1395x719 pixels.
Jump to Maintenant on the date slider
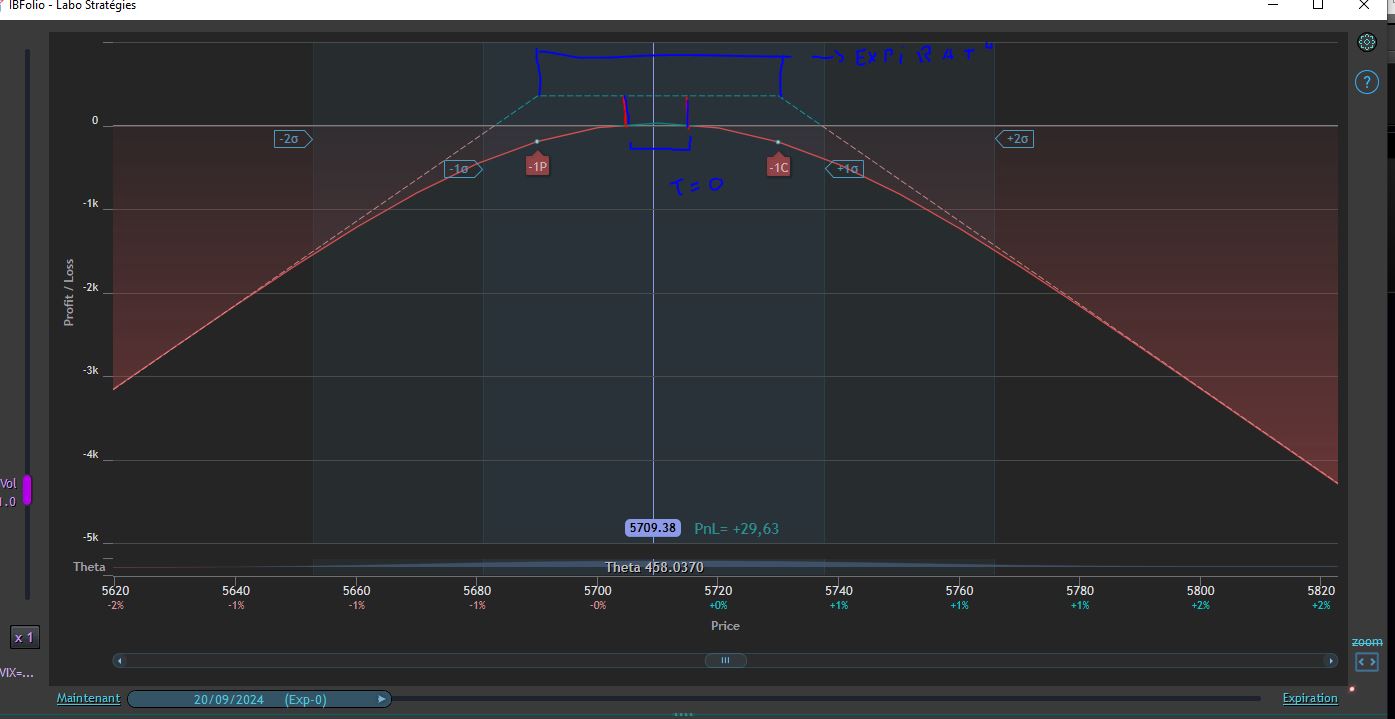(88, 698)
